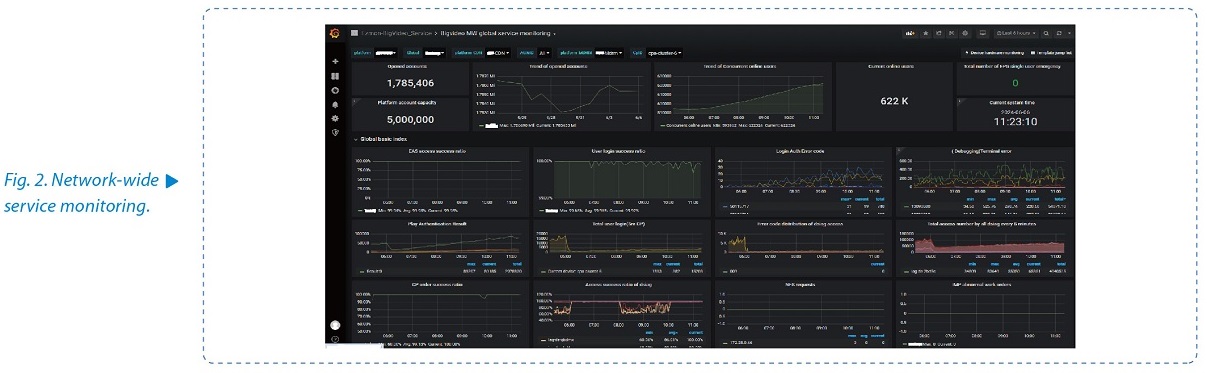Screen dimensions: 1207x373
Task: Click the Platform account capacity panel title
Action: coord(407,102)
